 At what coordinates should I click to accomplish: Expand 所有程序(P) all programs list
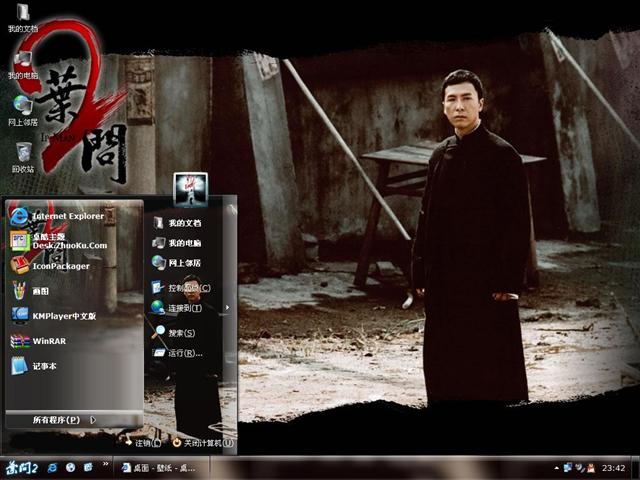tap(64, 420)
